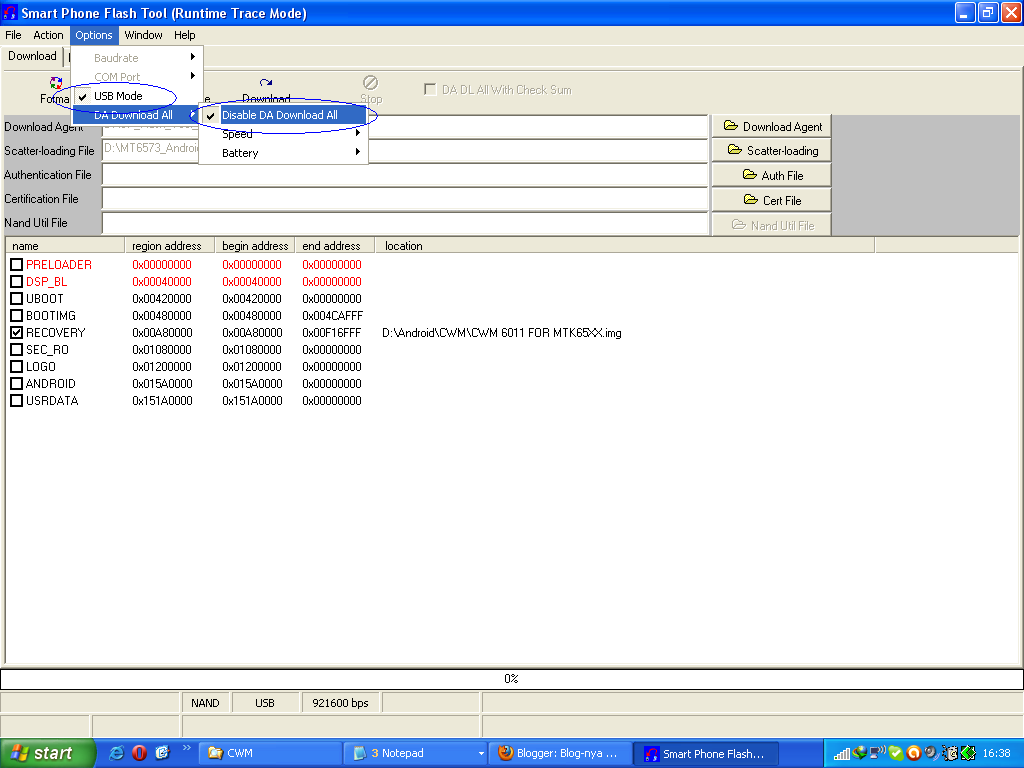Click the Nand Util File input field

click(405, 223)
